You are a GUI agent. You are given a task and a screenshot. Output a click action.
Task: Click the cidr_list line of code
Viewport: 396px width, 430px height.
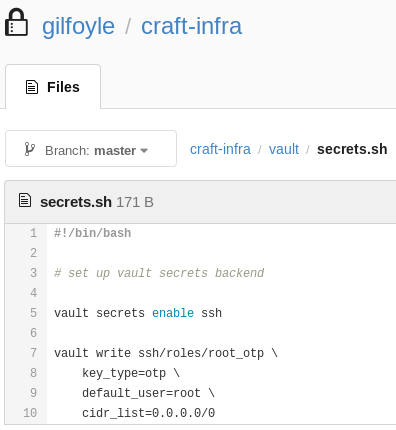148,413
